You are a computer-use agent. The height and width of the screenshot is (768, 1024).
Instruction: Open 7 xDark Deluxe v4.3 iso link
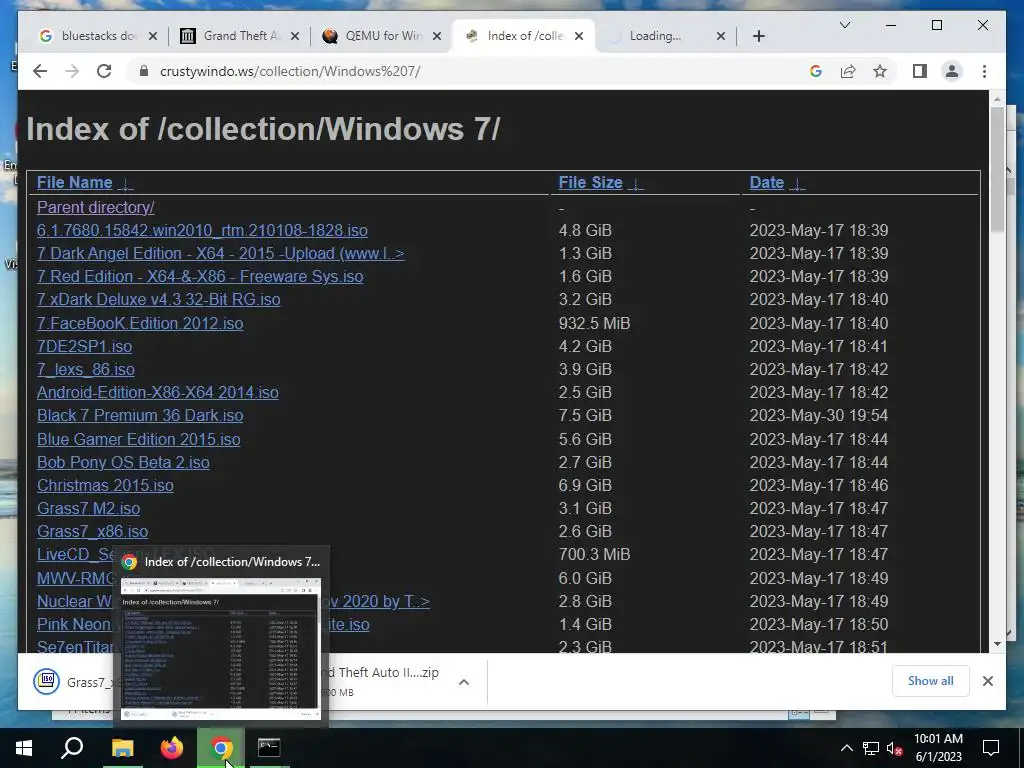click(x=159, y=299)
